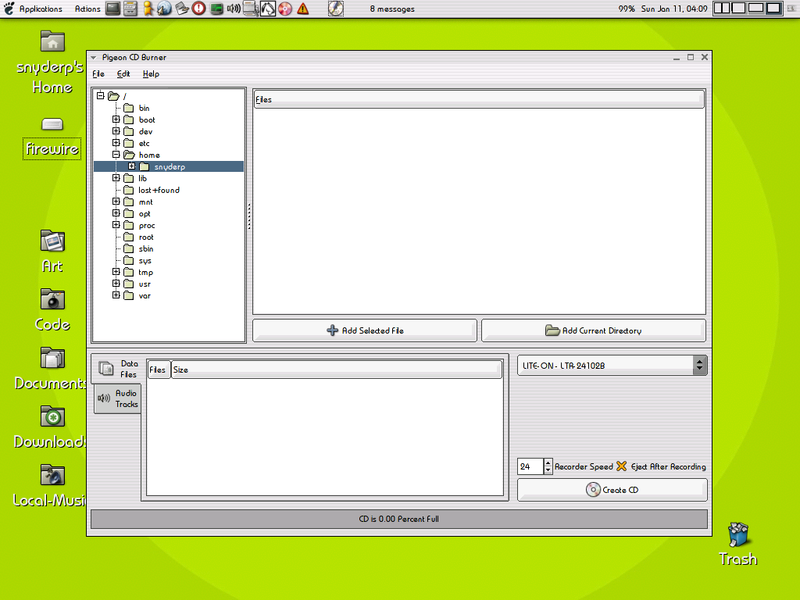This screenshot has height=600, width=800.
Task: Click the Create CD button
Action: point(612,490)
